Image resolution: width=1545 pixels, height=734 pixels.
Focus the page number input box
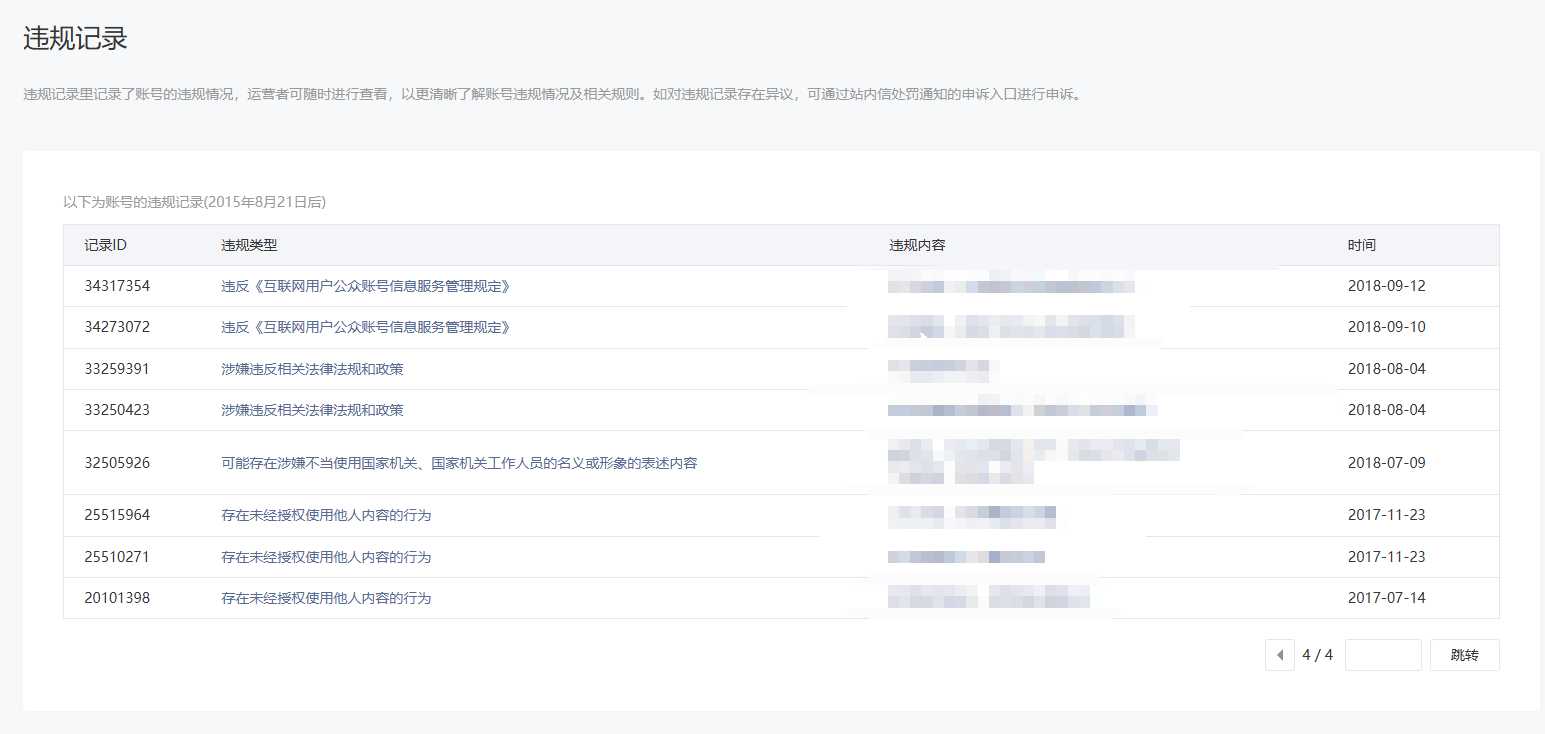click(x=1383, y=655)
